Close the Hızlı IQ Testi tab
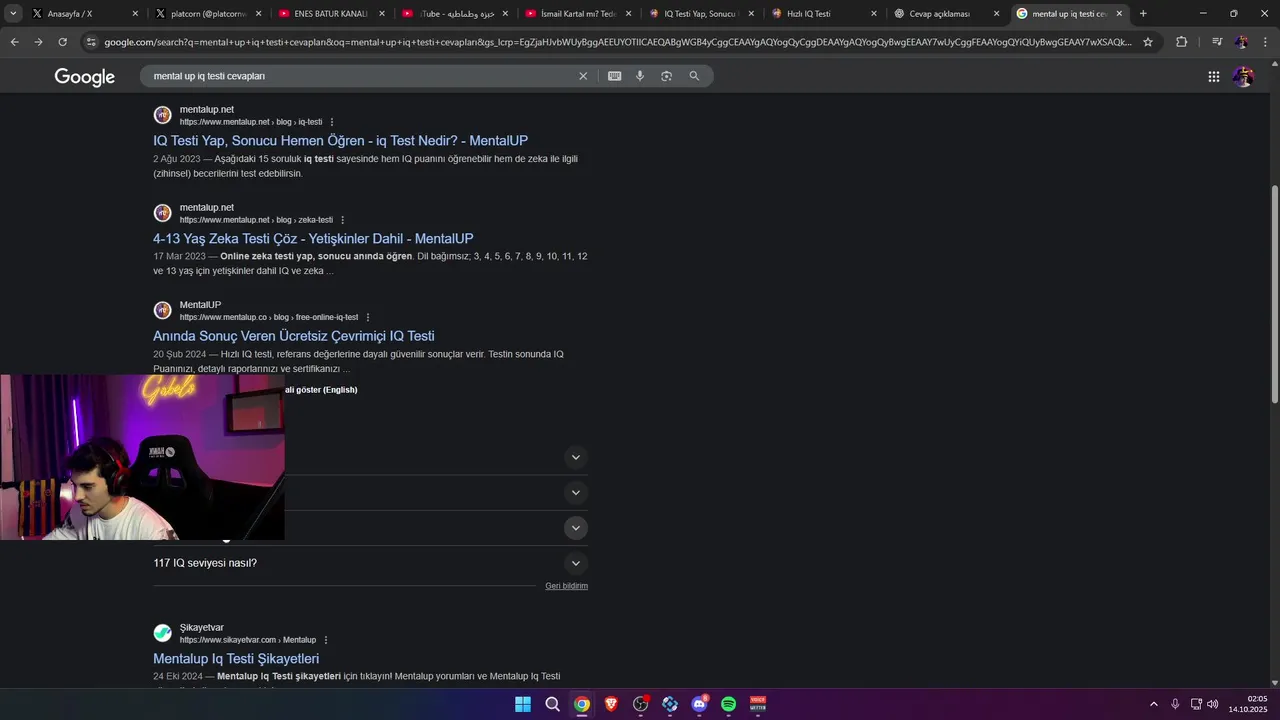Screen dimensions: 1280x720 tap(873, 14)
